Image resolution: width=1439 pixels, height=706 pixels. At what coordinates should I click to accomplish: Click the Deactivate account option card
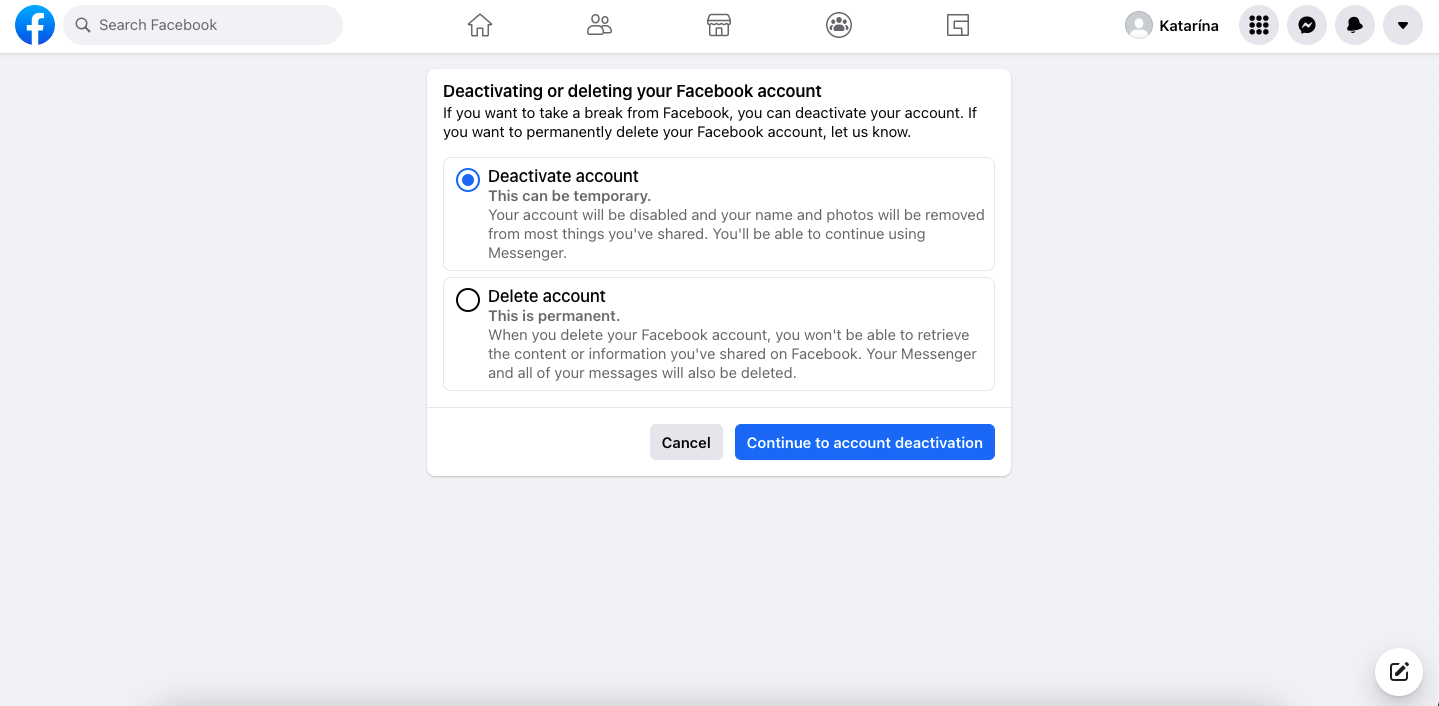point(719,214)
